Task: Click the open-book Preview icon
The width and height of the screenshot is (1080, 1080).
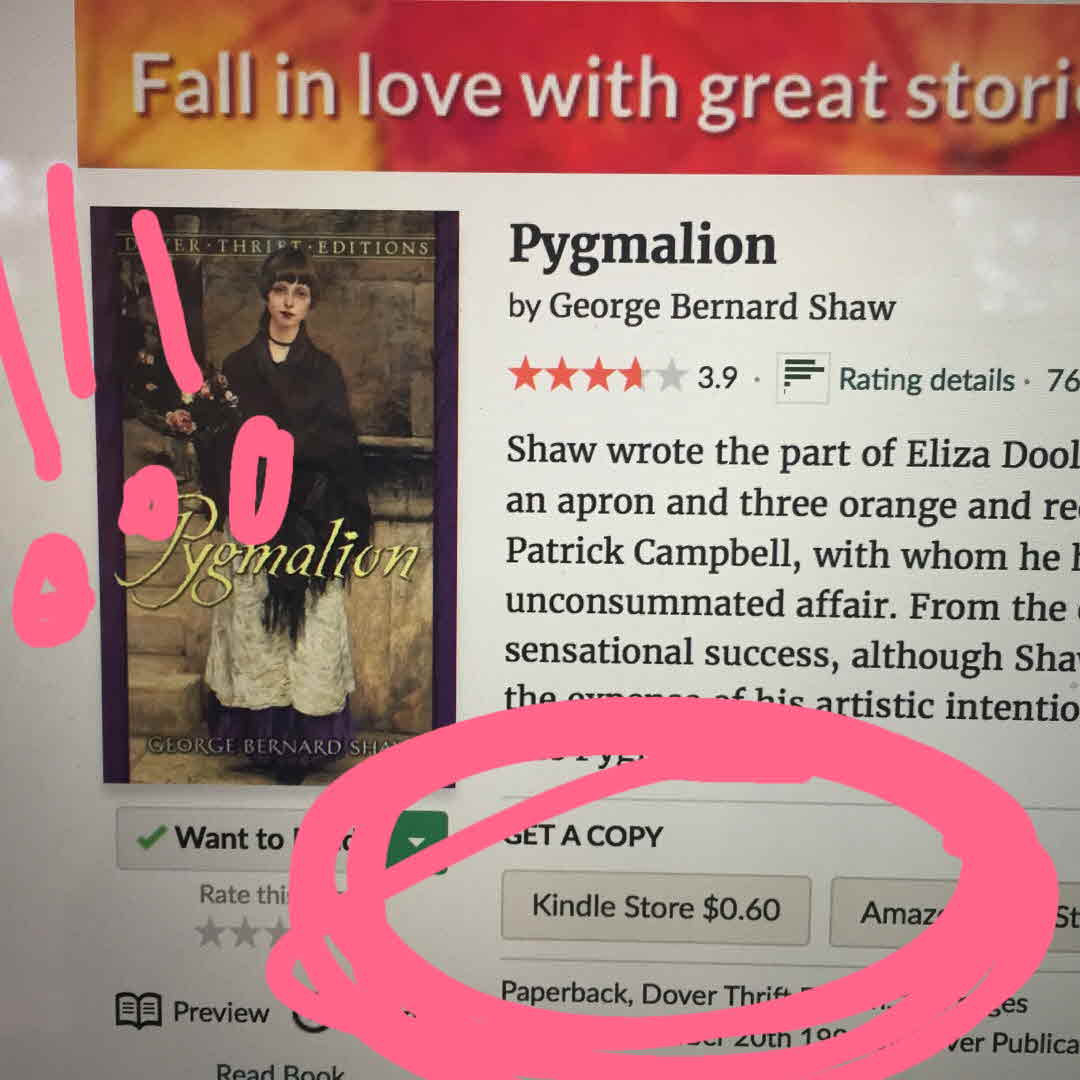Action: tap(138, 1010)
